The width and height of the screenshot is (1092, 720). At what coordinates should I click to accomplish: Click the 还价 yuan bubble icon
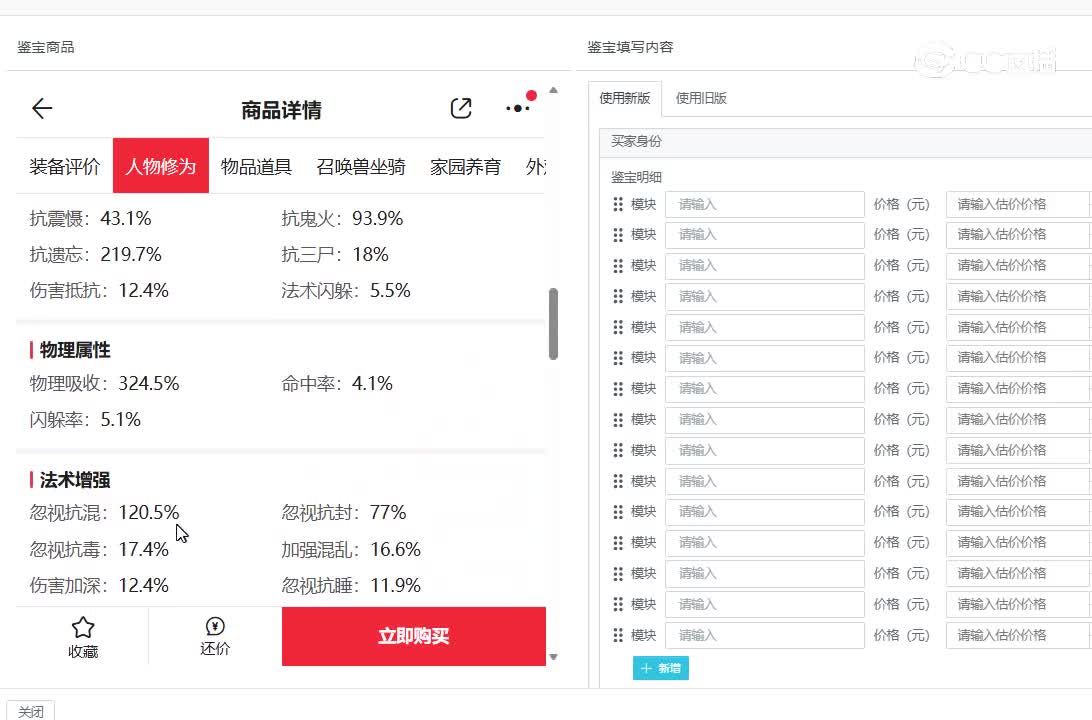pos(215,627)
